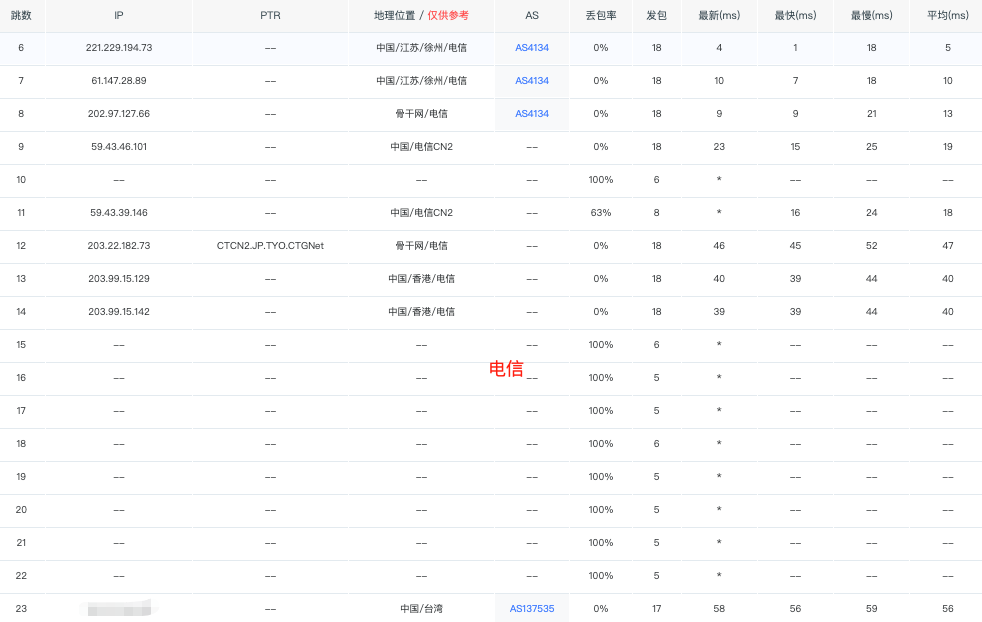Open the AS4134 link for IP 221.229.194.73
Image resolution: width=982 pixels, height=622 pixels.
coord(532,48)
